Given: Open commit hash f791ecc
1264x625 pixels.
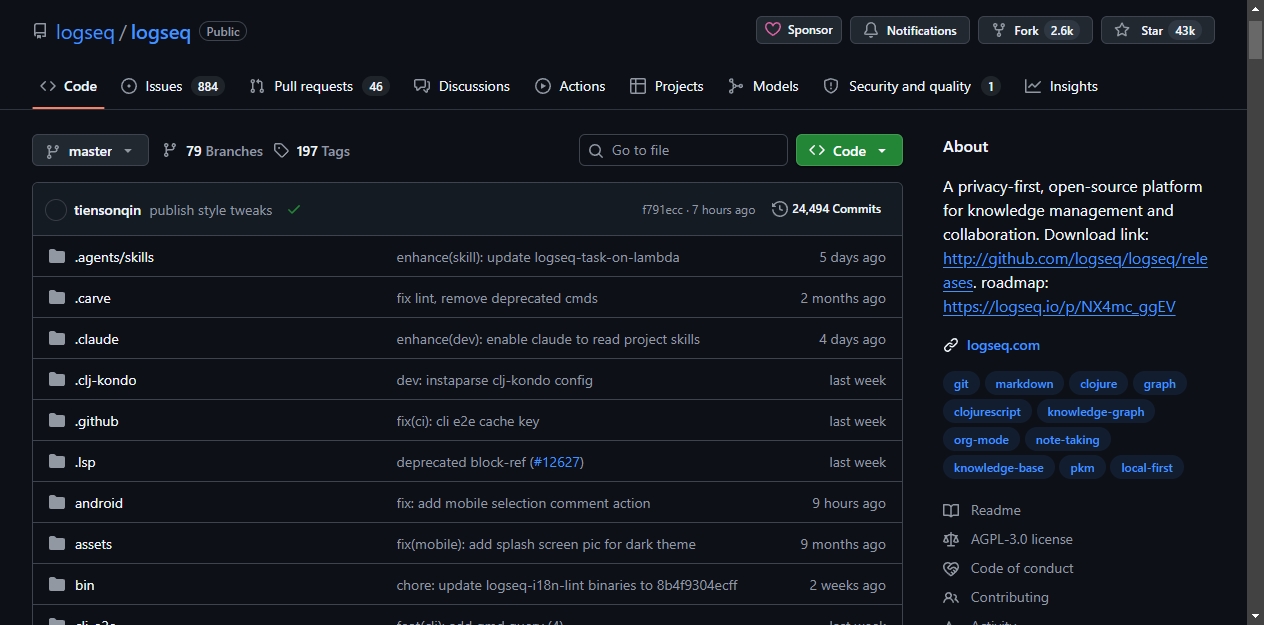Looking at the screenshot, I should point(662,210).
